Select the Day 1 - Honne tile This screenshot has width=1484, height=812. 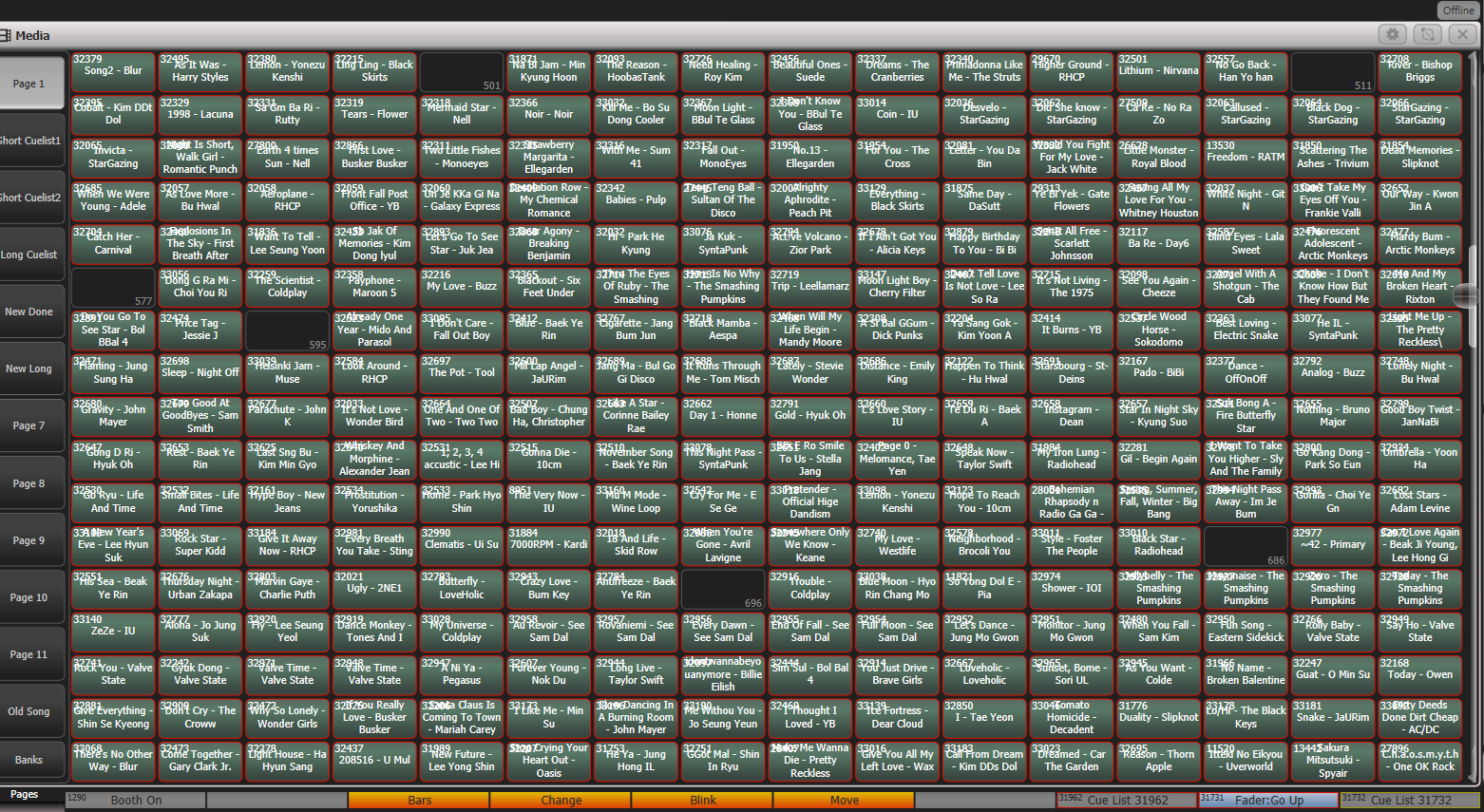[723, 417]
